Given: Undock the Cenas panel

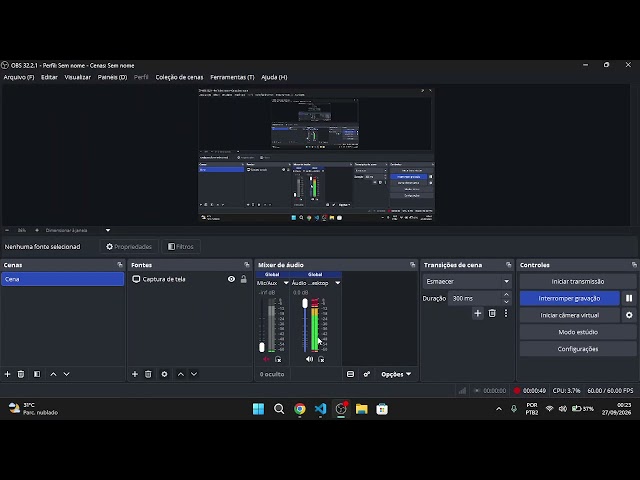Looking at the screenshot, I should coord(120,265).
